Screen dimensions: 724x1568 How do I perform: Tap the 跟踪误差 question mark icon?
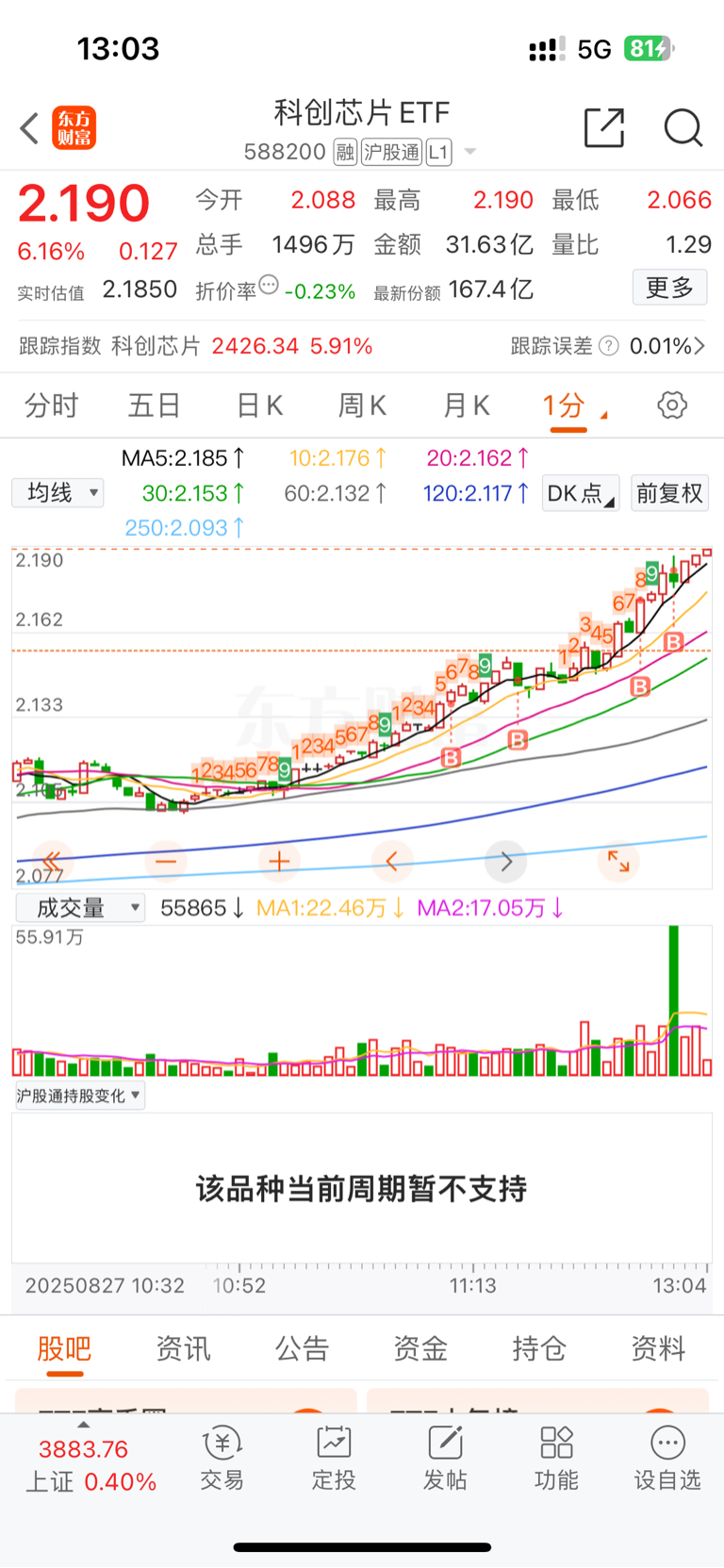click(610, 346)
